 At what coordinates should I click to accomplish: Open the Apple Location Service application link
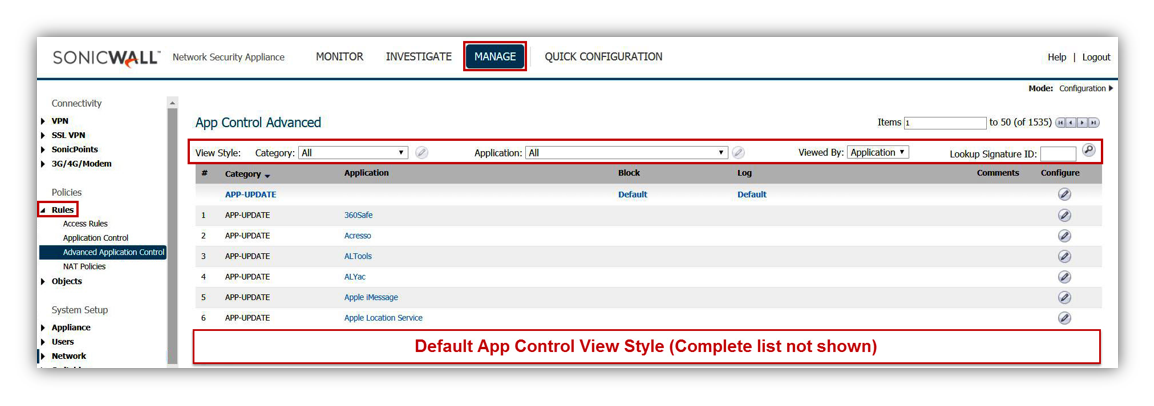(x=383, y=318)
